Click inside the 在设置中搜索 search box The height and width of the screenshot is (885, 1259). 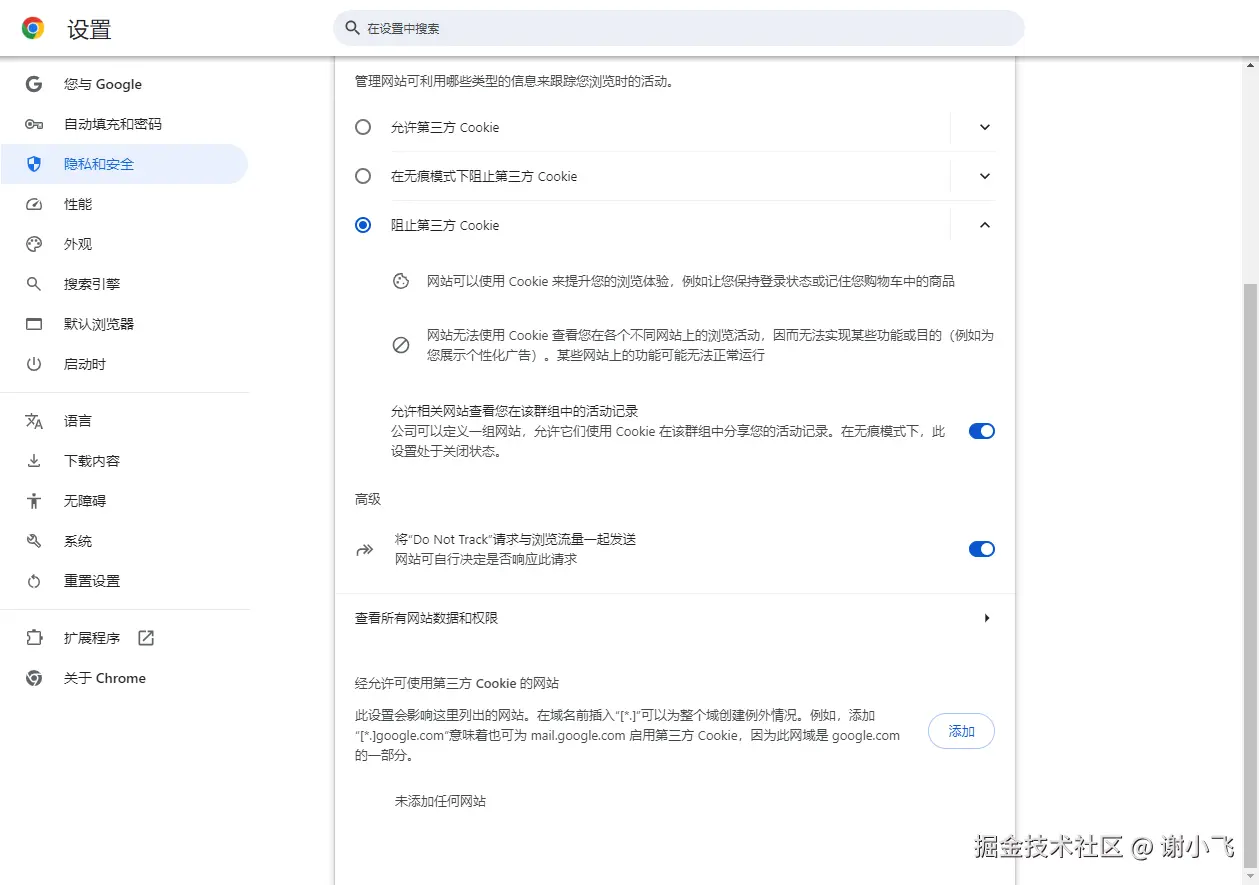tap(679, 28)
